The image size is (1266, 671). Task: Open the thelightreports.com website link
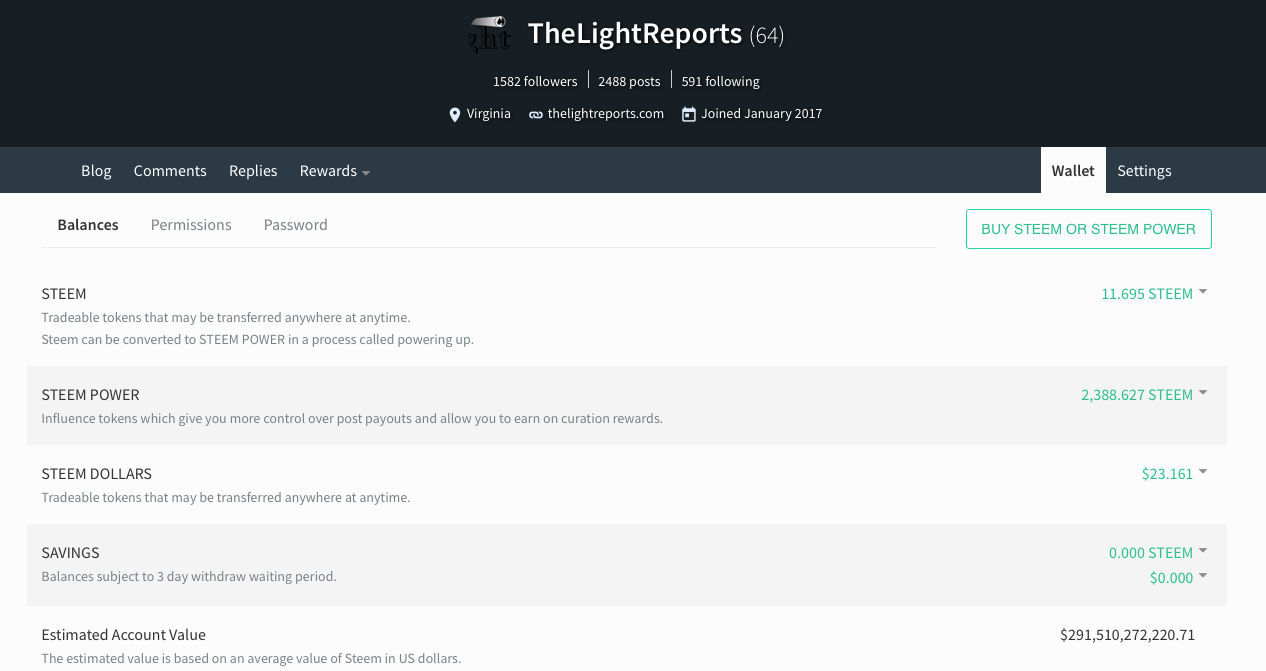coord(606,114)
